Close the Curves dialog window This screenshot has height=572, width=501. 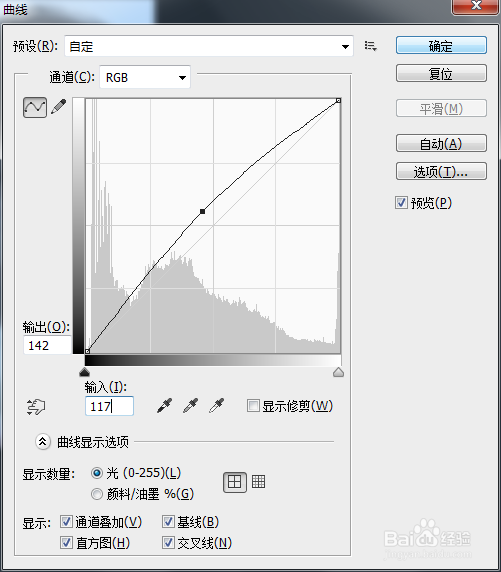pos(475,6)
